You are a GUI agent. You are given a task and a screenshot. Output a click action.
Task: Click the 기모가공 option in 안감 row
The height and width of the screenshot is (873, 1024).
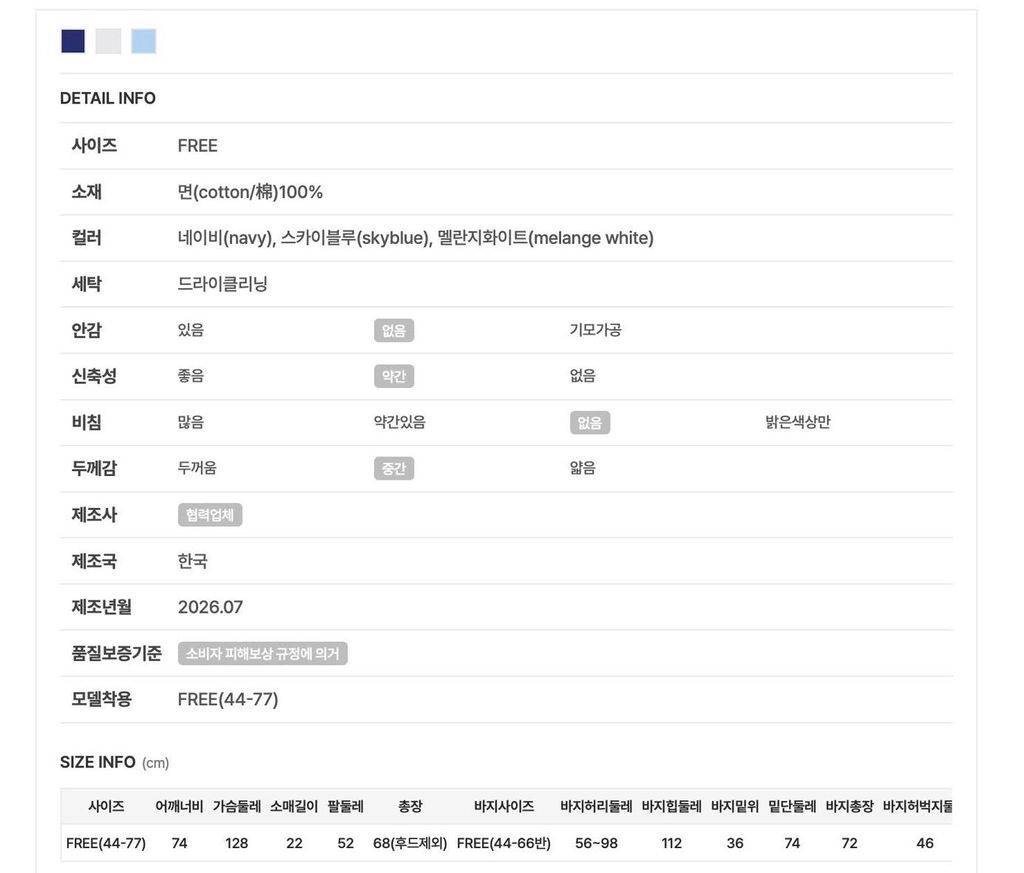(595, 330)
